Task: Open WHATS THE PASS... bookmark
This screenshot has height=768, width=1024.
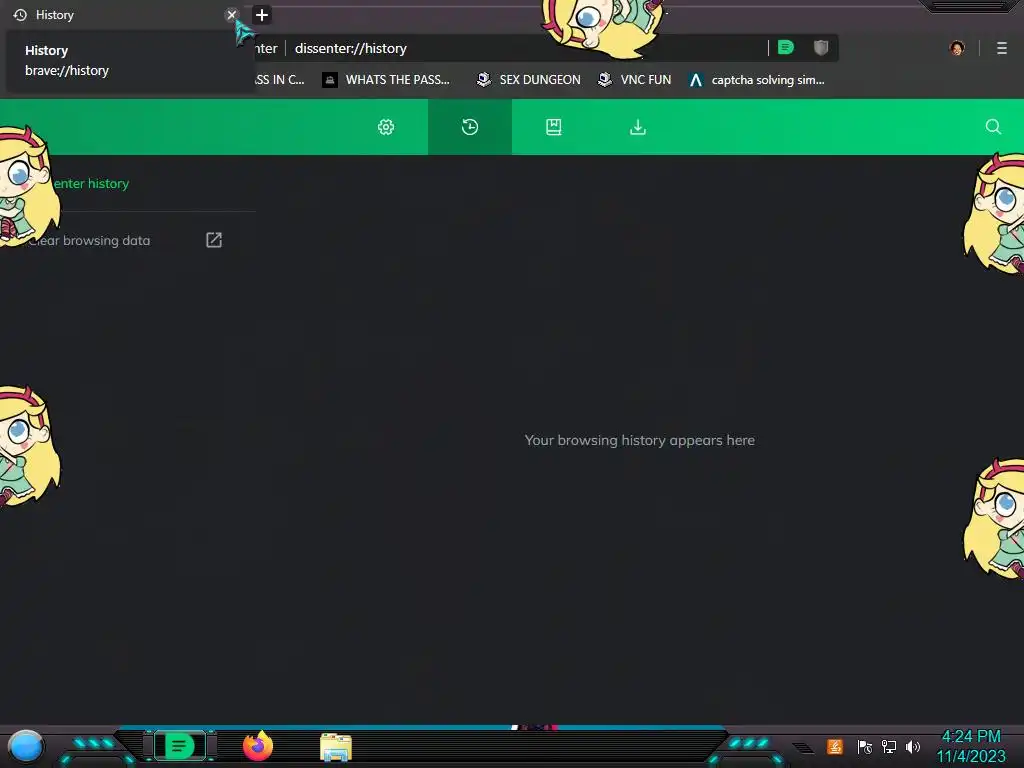Action: 387,80
